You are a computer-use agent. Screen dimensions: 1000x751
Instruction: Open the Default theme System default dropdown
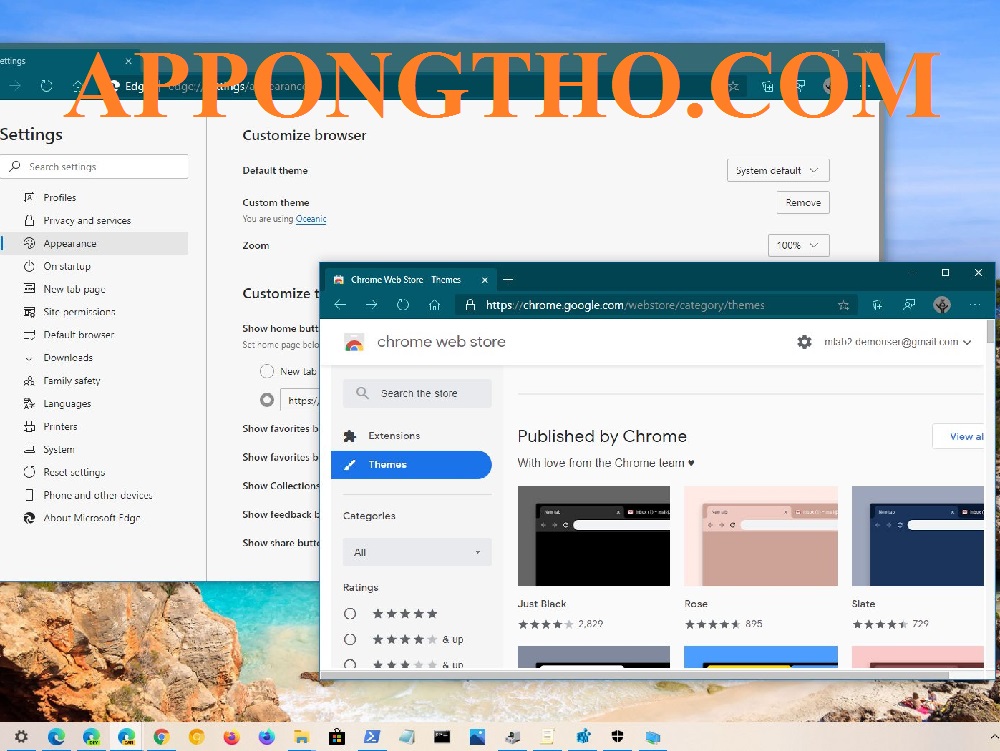[x=778, y=170]
